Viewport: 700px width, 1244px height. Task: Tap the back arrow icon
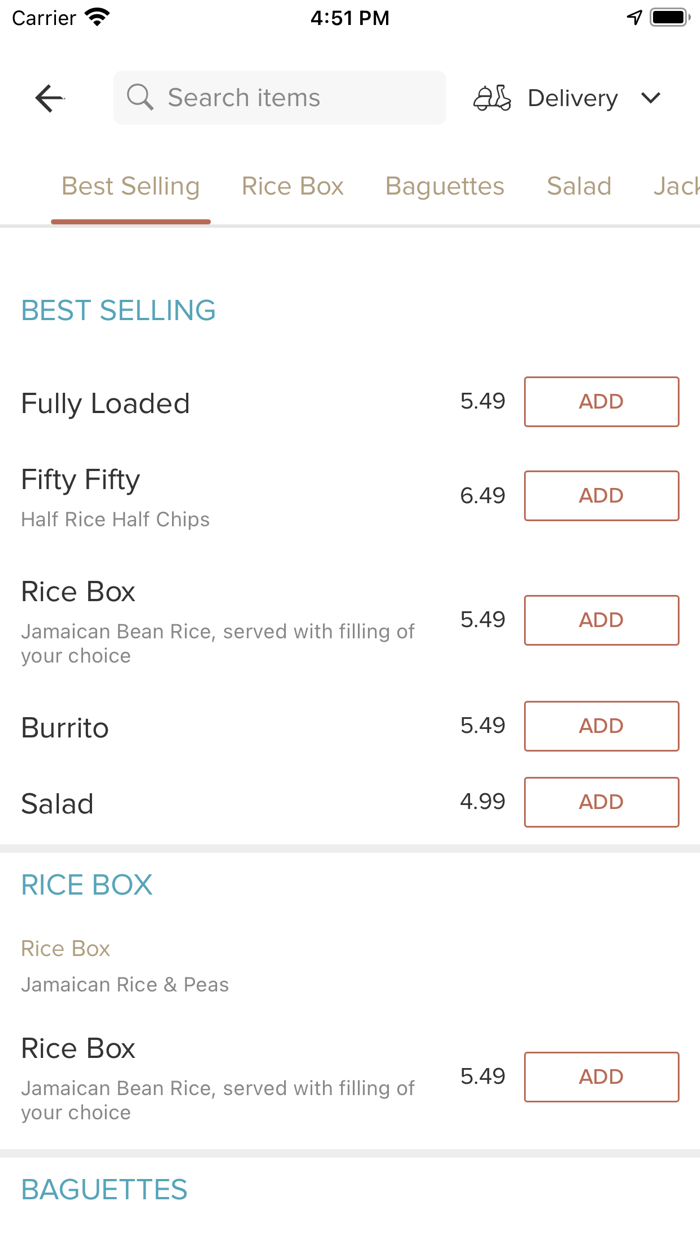click(x=49, y=98)
